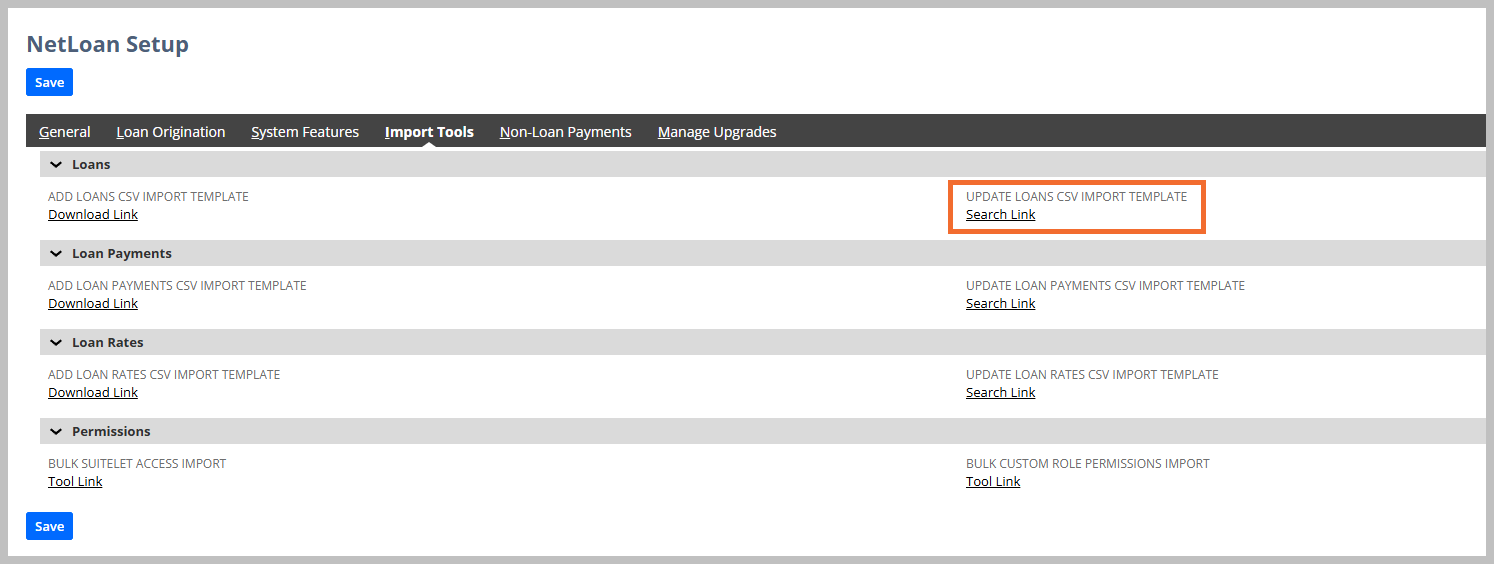This screenshot has width=1494, height=564.
Task: Open the Manage Upgrades tab
Action: pos(717,132)
